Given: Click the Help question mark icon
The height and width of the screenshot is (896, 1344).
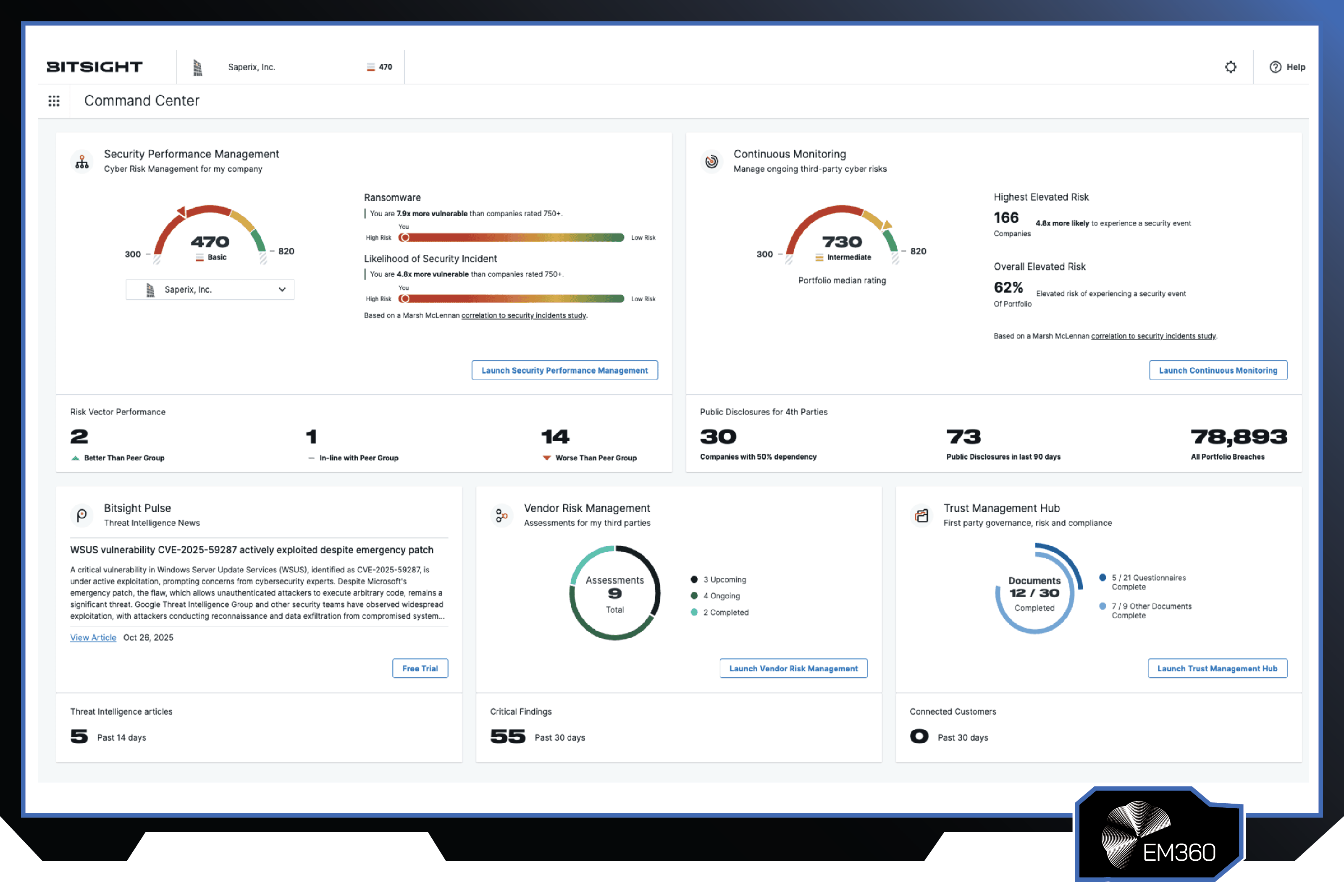Looking at the screenshot, I should pyautogui.click(x=1275, y=67).
